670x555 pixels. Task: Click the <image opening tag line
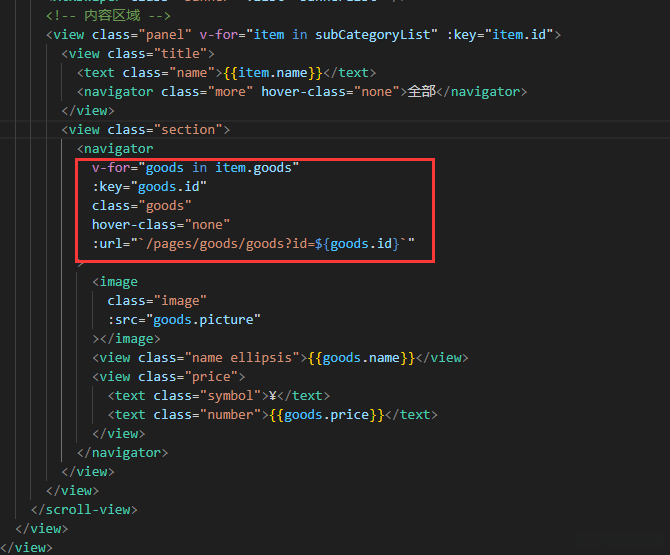115,282
